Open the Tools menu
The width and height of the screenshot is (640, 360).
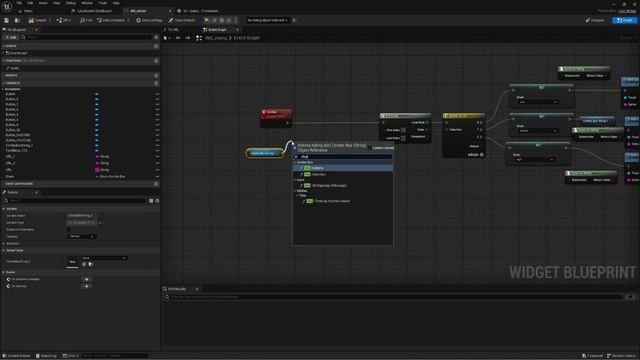(x=102, y=3)
